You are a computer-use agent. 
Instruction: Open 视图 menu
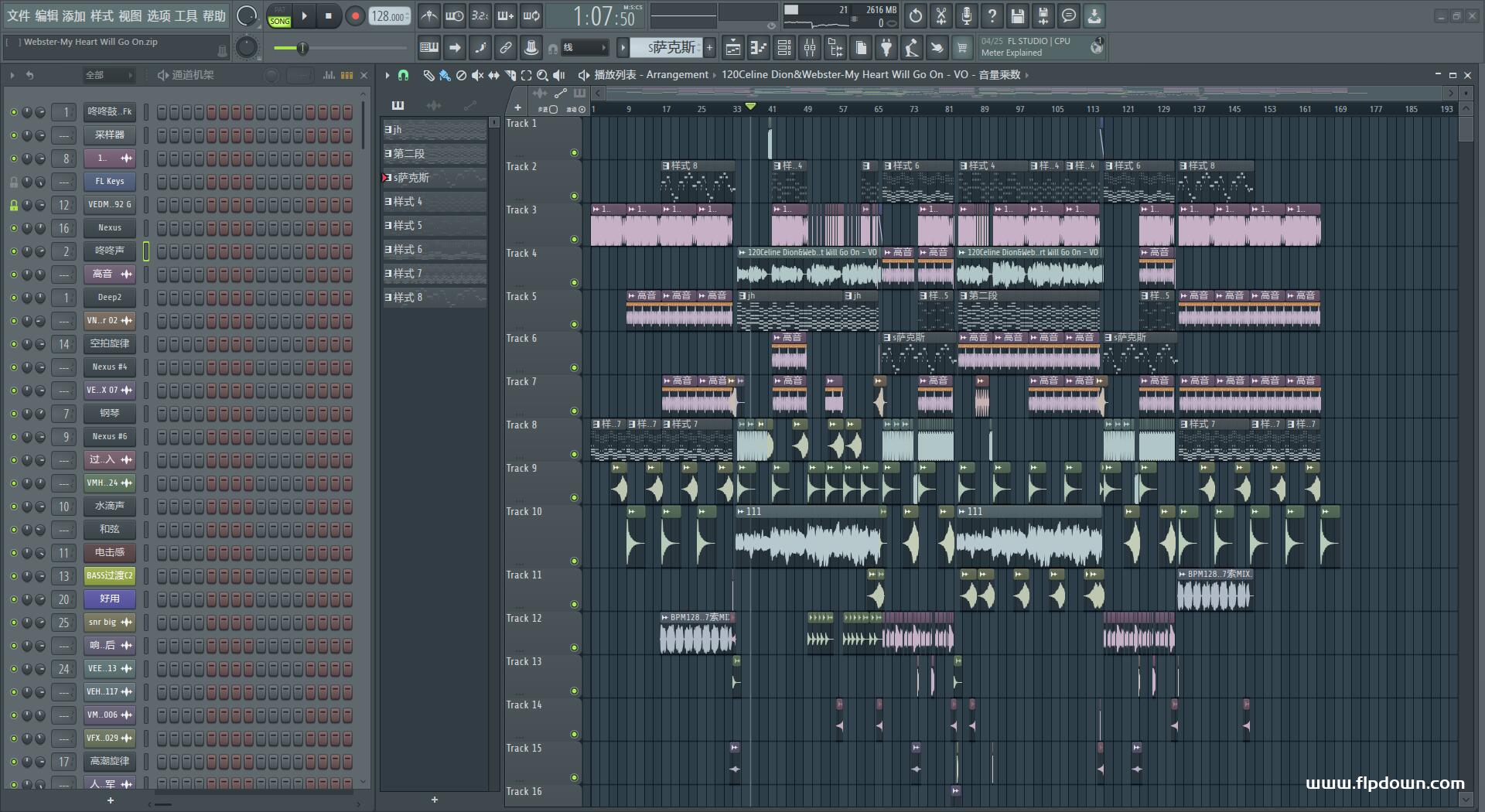point(130,15)
